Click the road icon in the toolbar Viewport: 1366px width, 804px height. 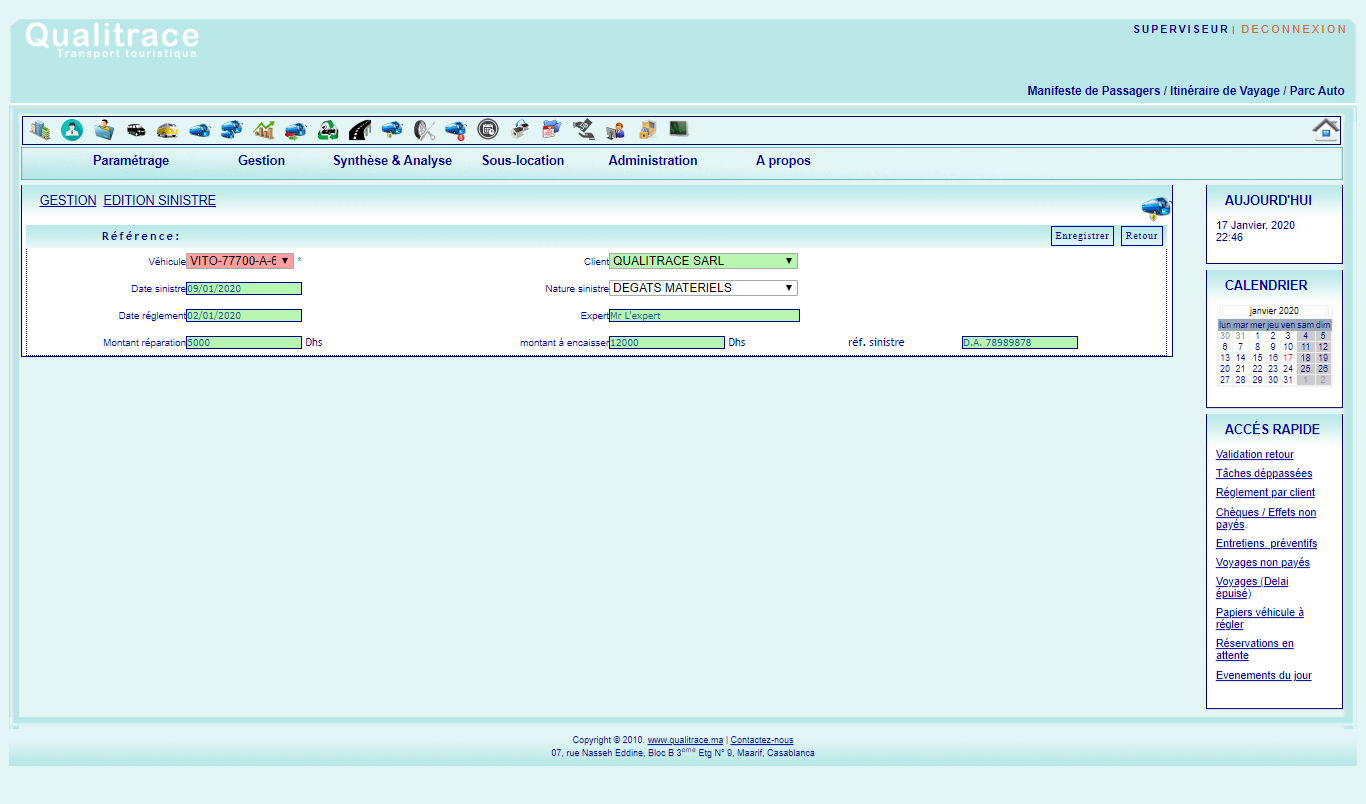tap(360, 130)
